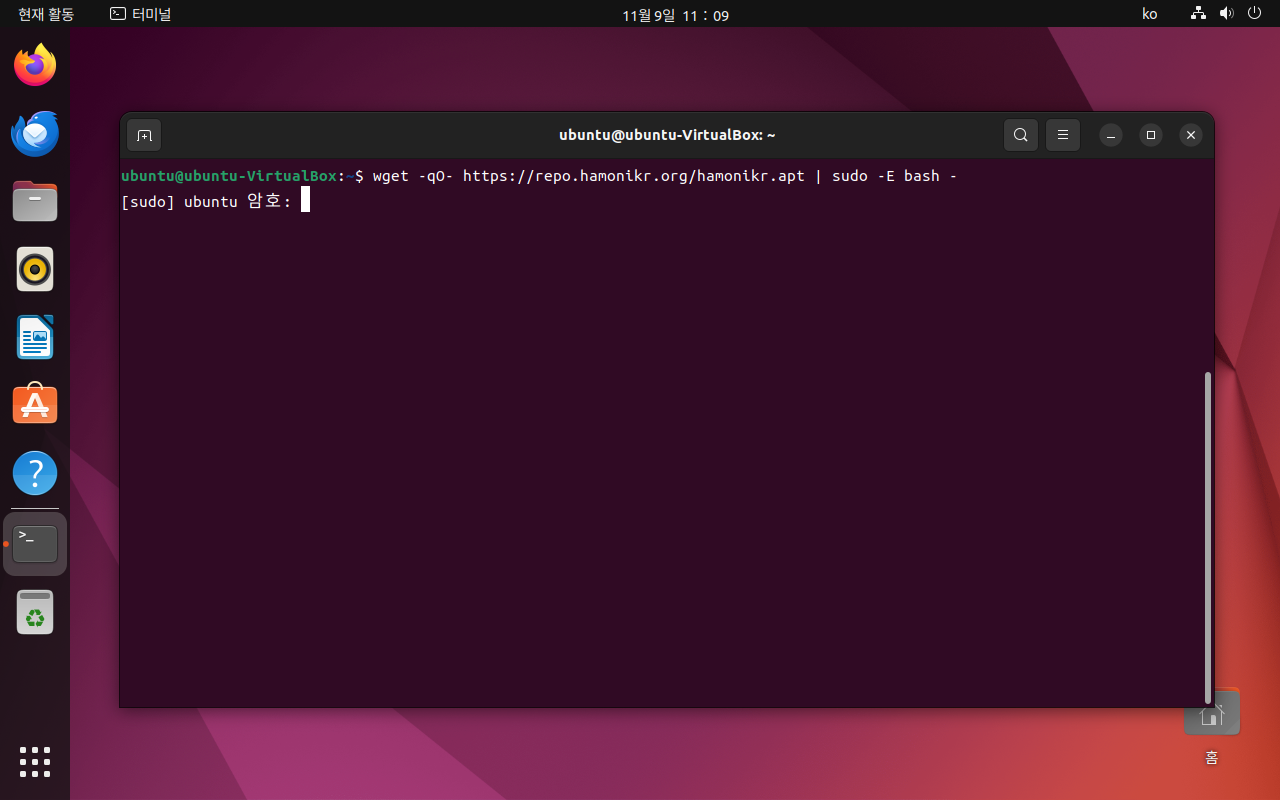Select the Terminal icon in the dock
Screen dimensions: 1280x800
click(35, 544)
